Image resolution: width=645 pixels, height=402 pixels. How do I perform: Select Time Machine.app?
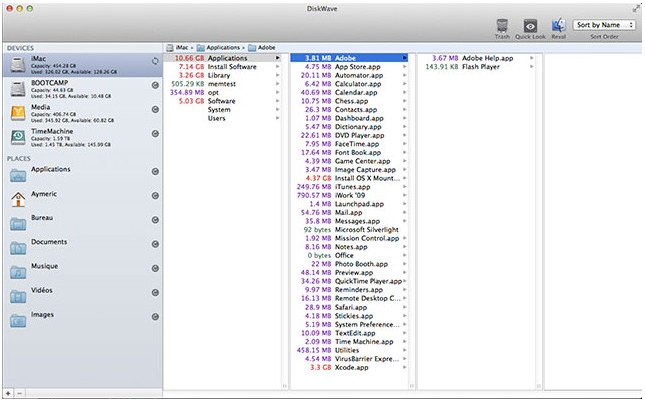click(x=349, y=342)
